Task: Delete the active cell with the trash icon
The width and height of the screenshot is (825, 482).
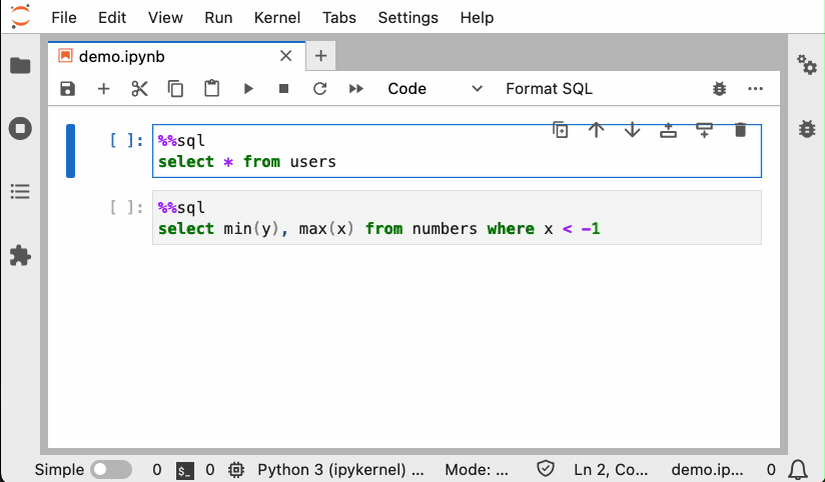Action: (740, 130)
